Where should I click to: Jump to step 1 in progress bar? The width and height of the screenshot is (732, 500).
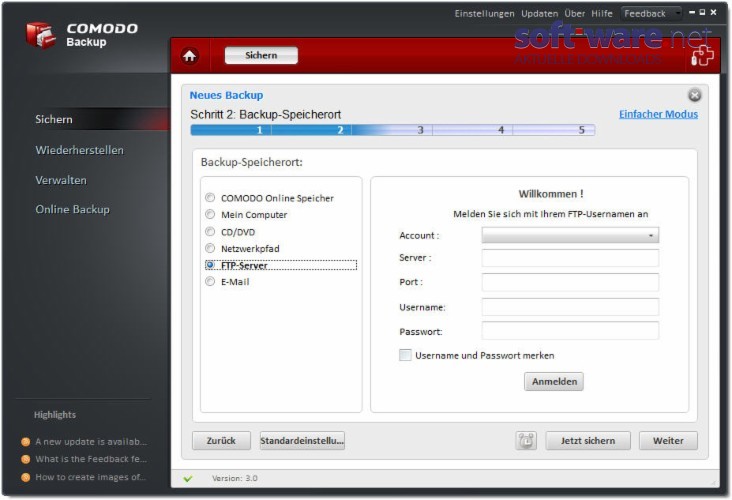click(231, 130)
